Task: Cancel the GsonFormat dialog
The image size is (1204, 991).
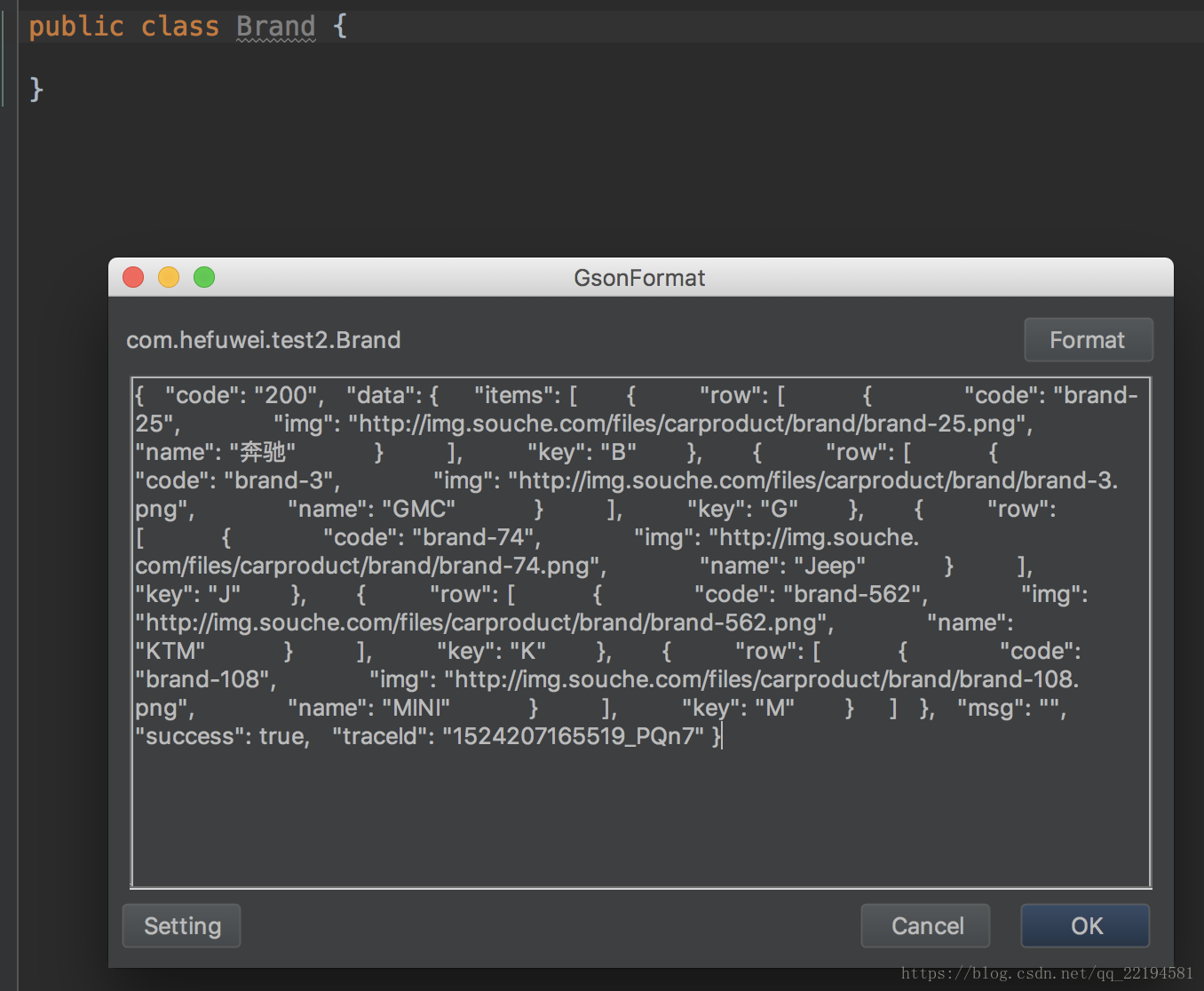Action: [x=926, y=926]
